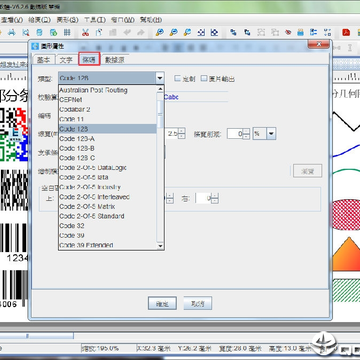The height and width of the screenshot is (360, 360).
Task: Choose Codabar 2 barcode type
Action: (107, 109)
